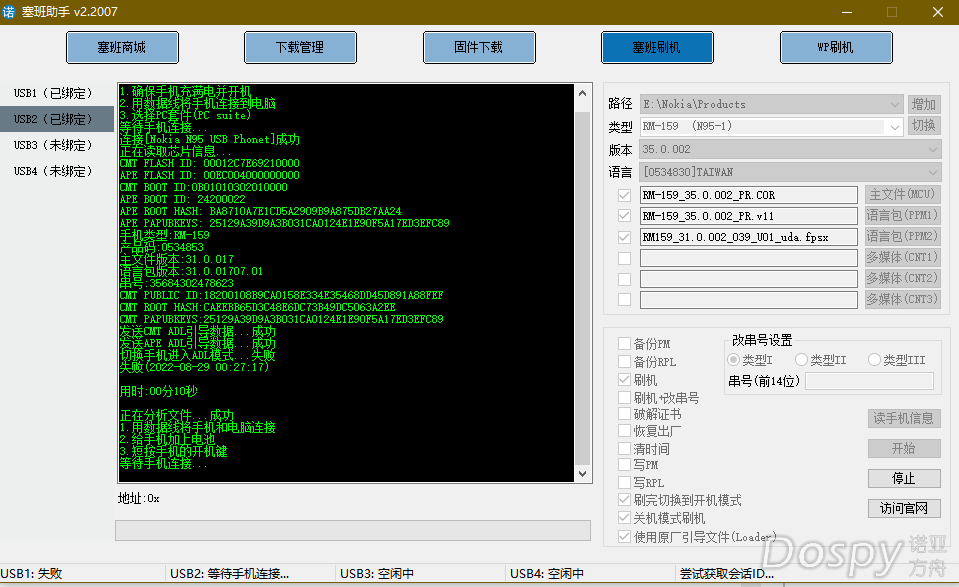Toggle checkbox for RM-159_35.0.002_PR.v11 file

coord(624,216)
